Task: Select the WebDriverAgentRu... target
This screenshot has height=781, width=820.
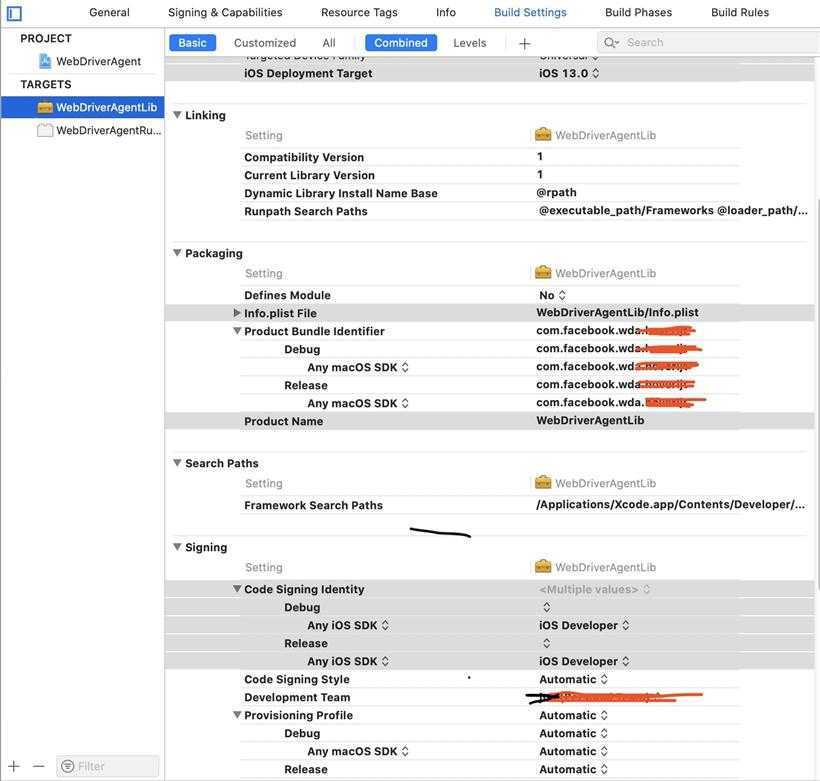Action: click(83, 130)
